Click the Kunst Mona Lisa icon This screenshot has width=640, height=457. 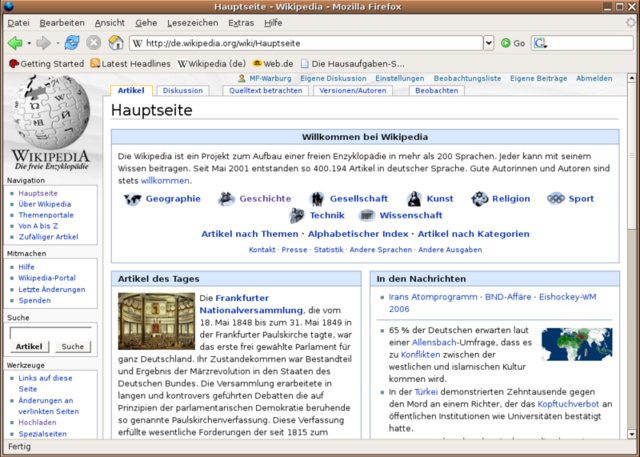point(414,199)
